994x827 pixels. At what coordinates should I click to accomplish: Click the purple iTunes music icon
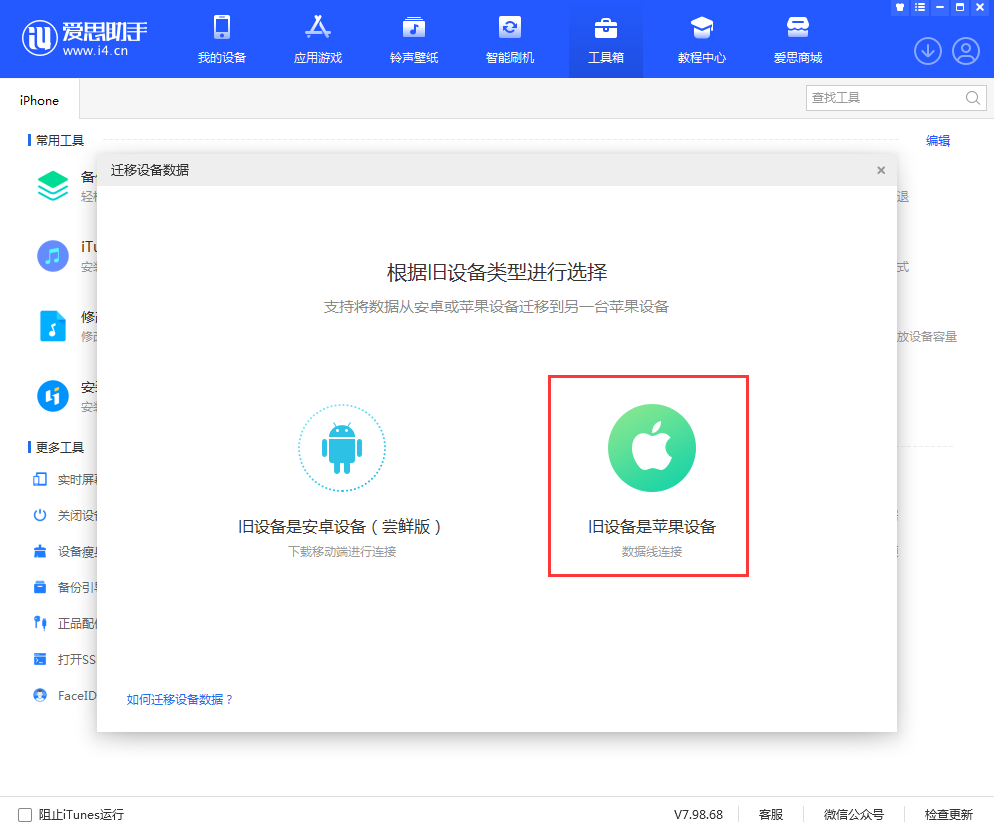pos(53,256)
